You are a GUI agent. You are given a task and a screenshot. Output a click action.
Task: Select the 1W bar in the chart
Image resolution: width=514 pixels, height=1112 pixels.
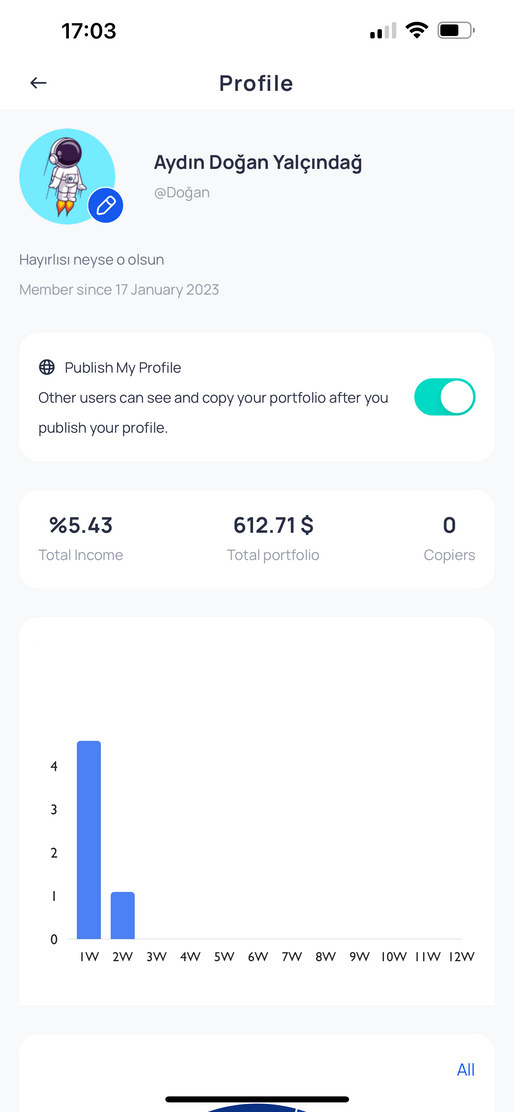pyautogui.click(x=89, y=840)
